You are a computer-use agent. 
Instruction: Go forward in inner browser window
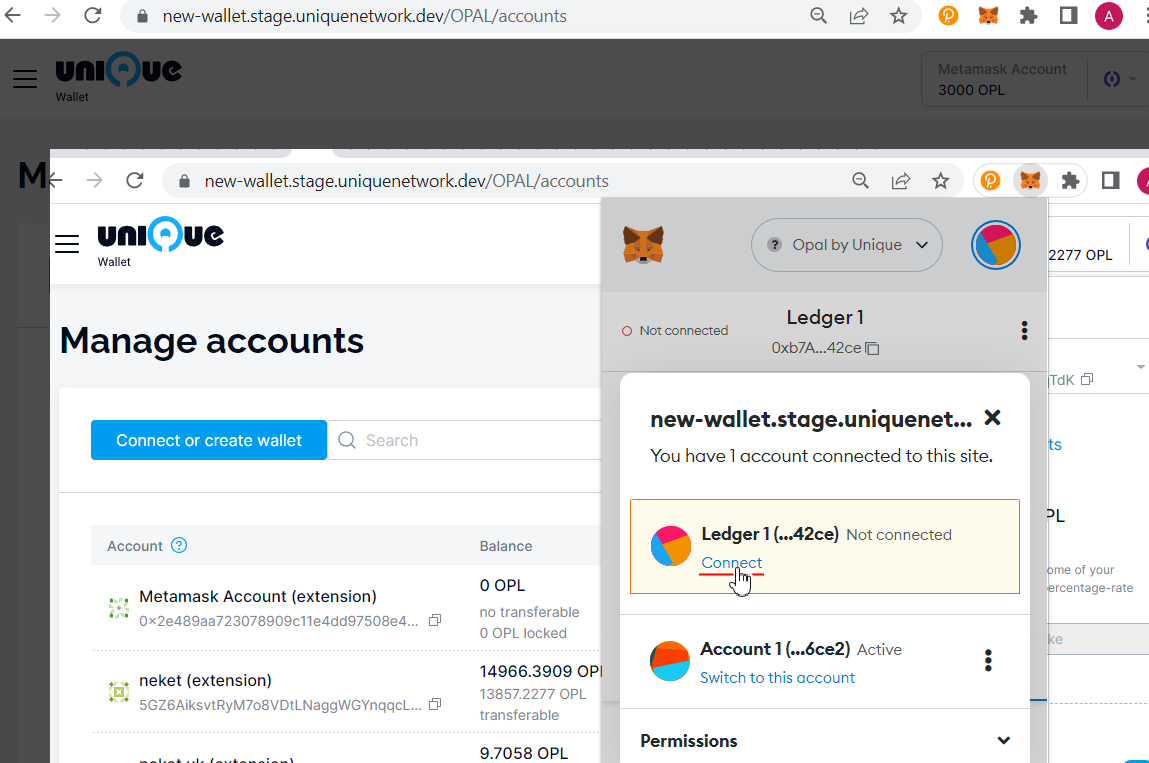click(95, 180)
